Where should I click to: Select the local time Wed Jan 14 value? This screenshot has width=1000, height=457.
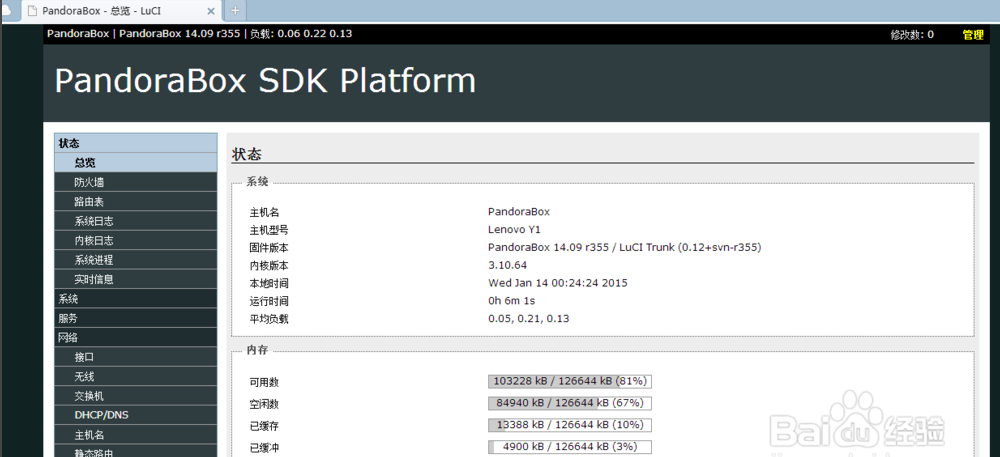(x=558, y=283)
